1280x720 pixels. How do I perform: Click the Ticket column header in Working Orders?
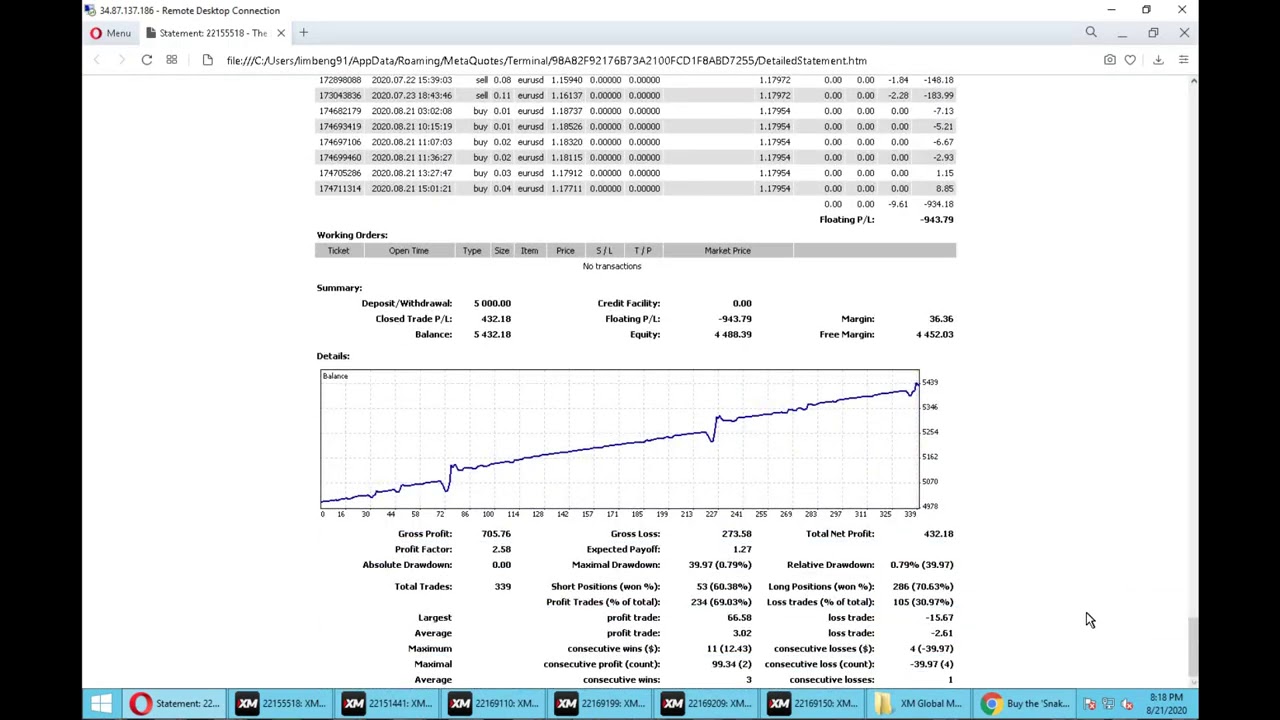pyautogui.click(x=338, y=251)
